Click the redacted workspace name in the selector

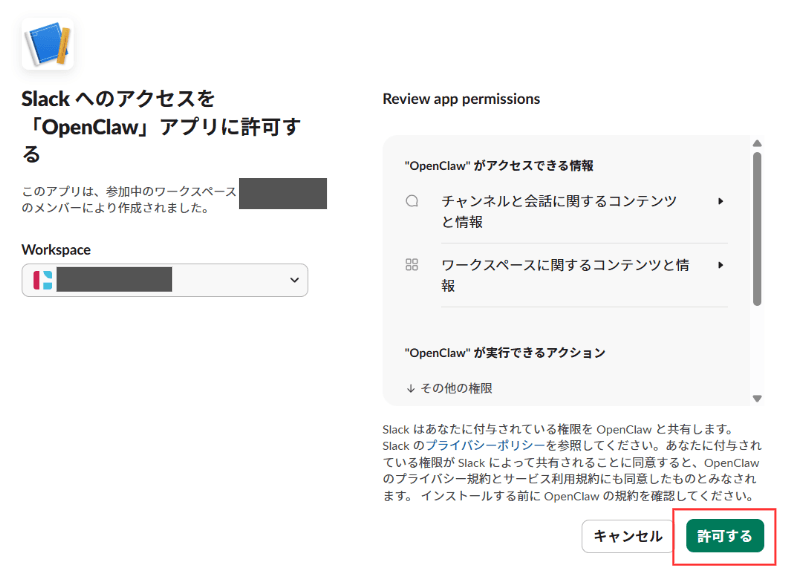click(114, 280)
